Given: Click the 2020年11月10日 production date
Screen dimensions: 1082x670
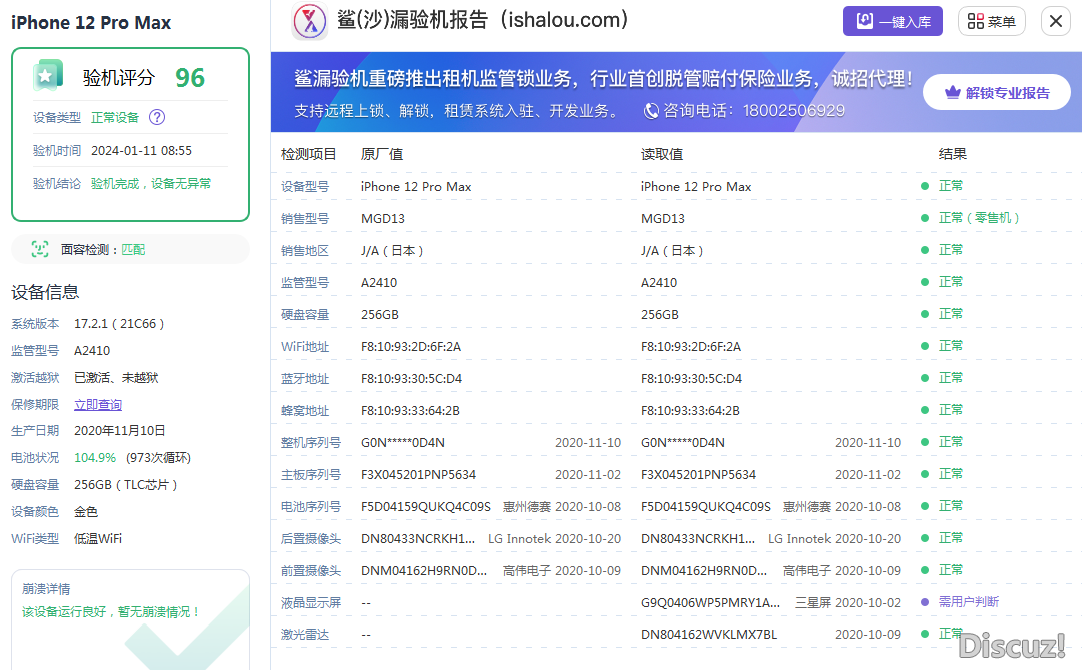Looking at the screenshot, I should (x=119, y=431).
